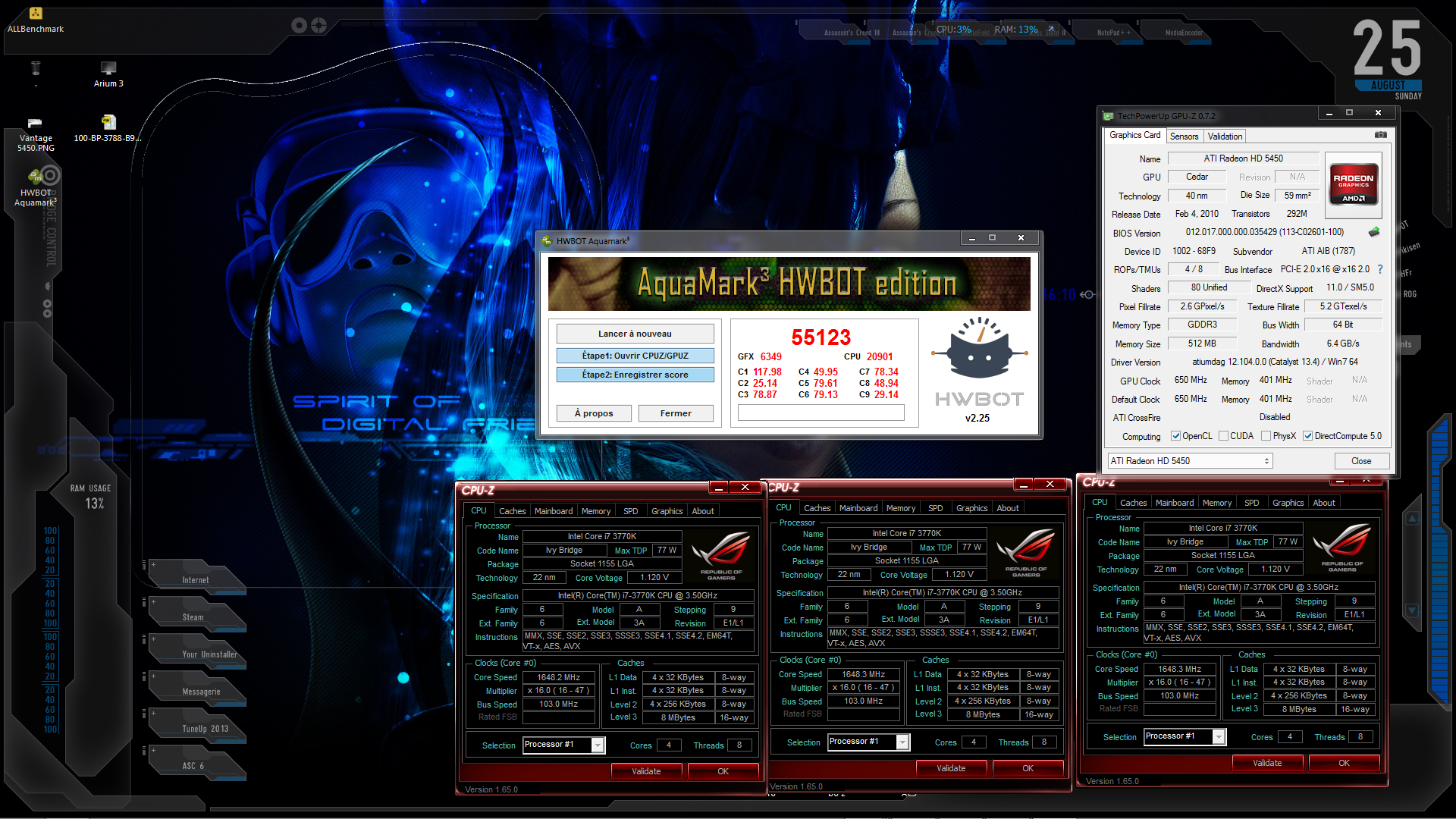Switch to the Sensors tab in GPU-Z
This screenshot has height=819, width=1456.
click(x=1184, y=136)
